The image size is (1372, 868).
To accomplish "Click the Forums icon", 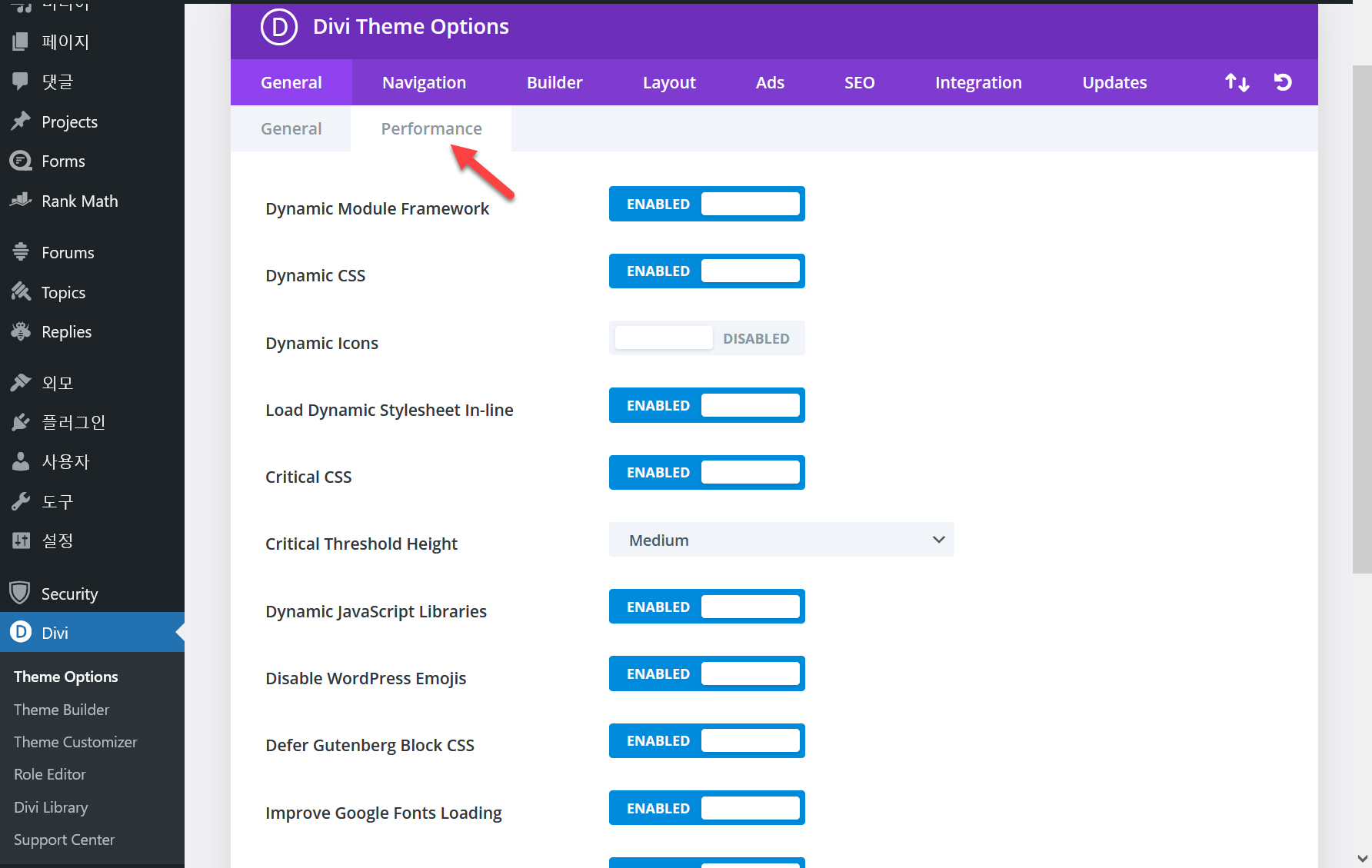I will (21, 251).
